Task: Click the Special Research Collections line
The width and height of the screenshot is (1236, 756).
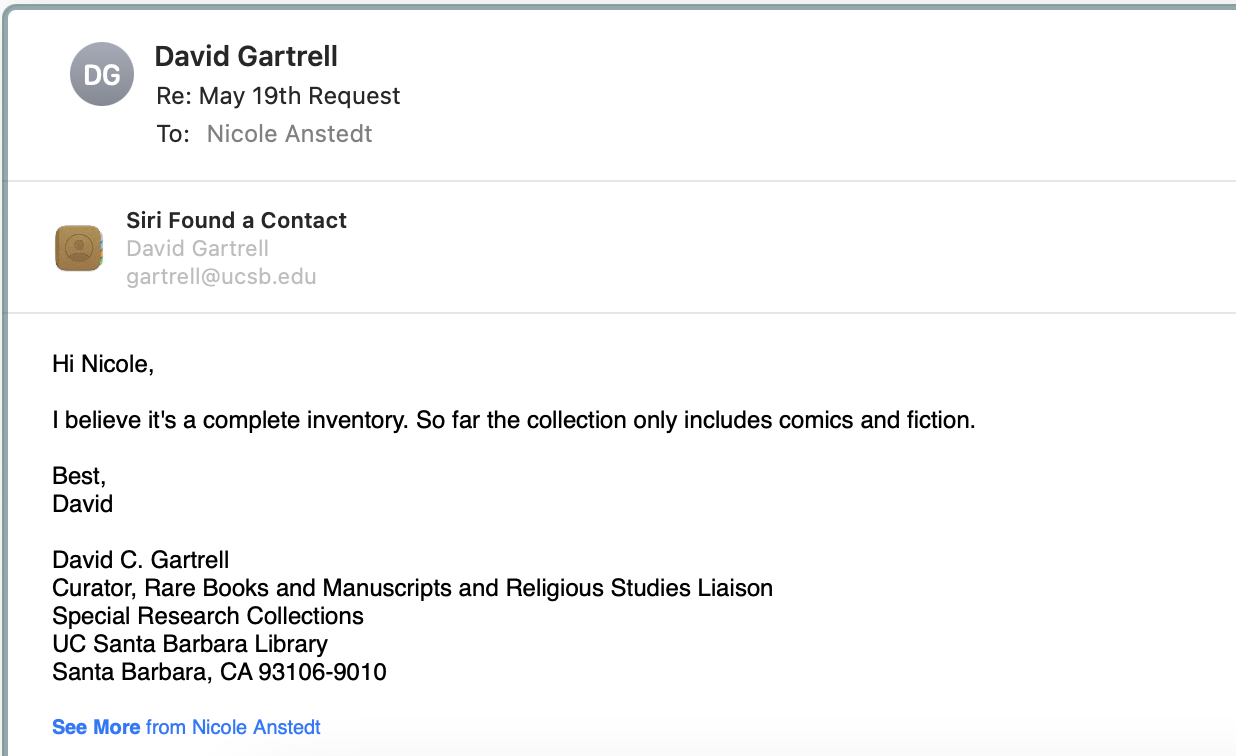Action: coord(208,616)
